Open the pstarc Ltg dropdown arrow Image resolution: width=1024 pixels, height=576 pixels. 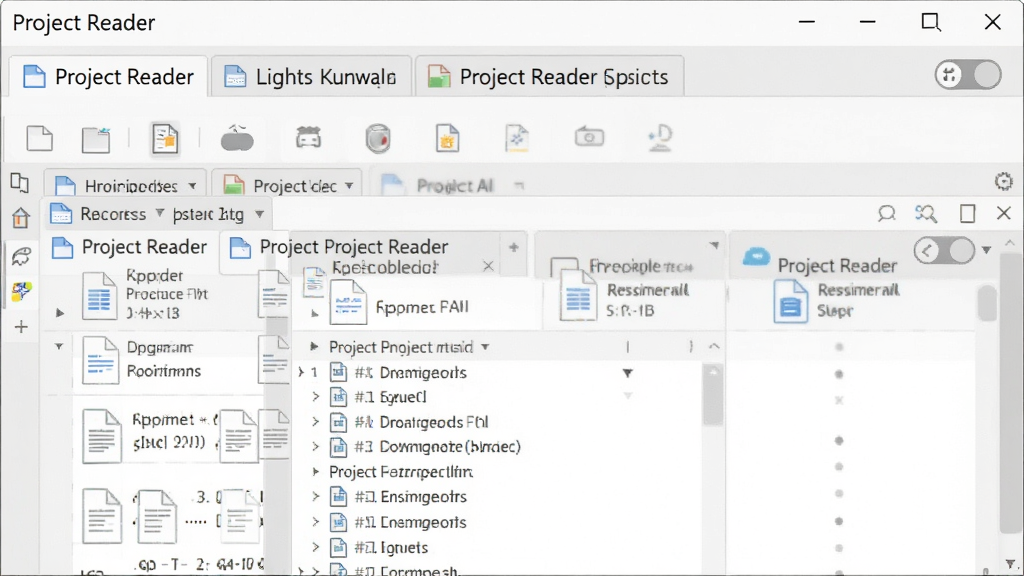[x=259, y=214]
